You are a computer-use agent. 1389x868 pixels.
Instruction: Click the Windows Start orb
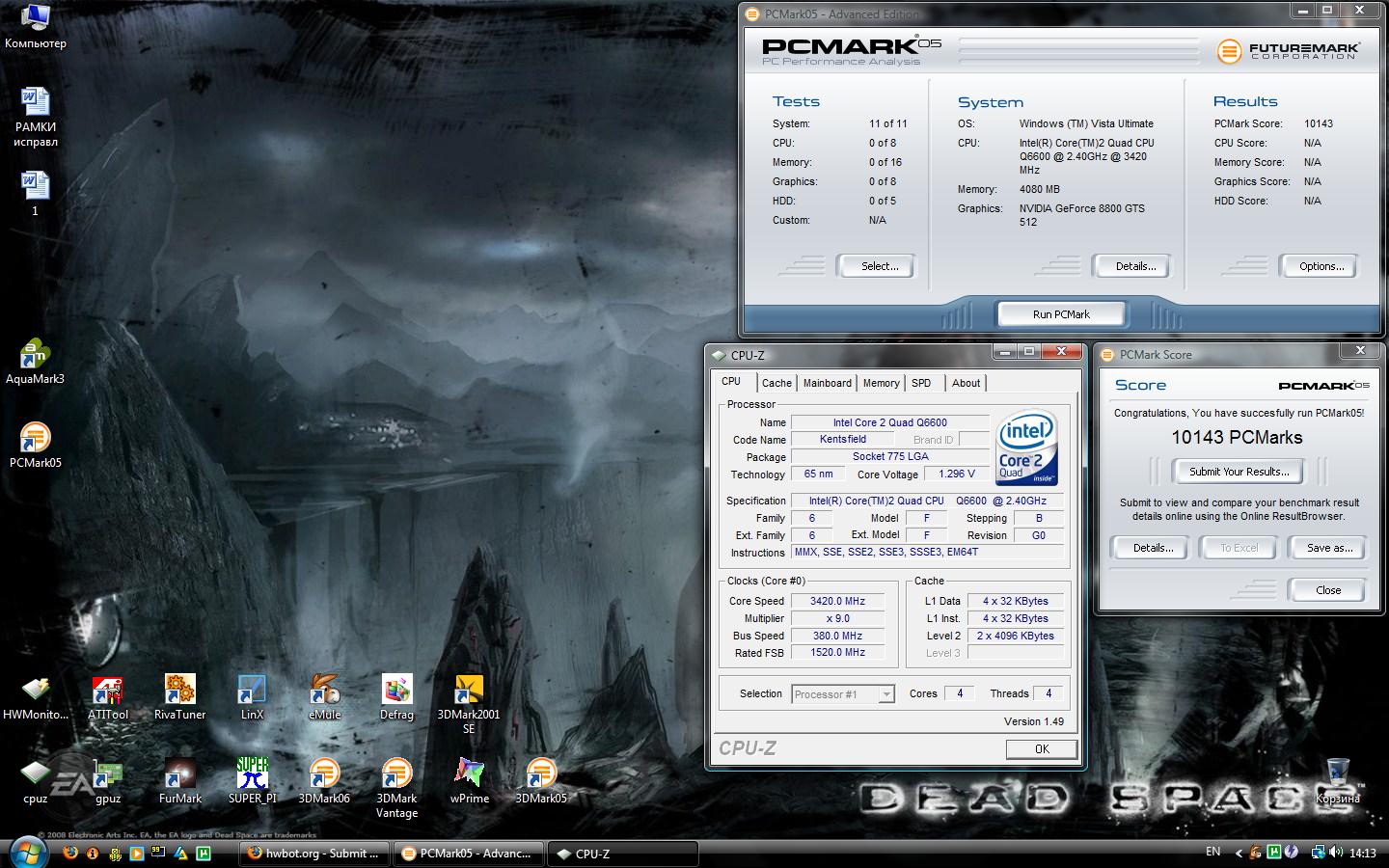(x=27, y=853)
